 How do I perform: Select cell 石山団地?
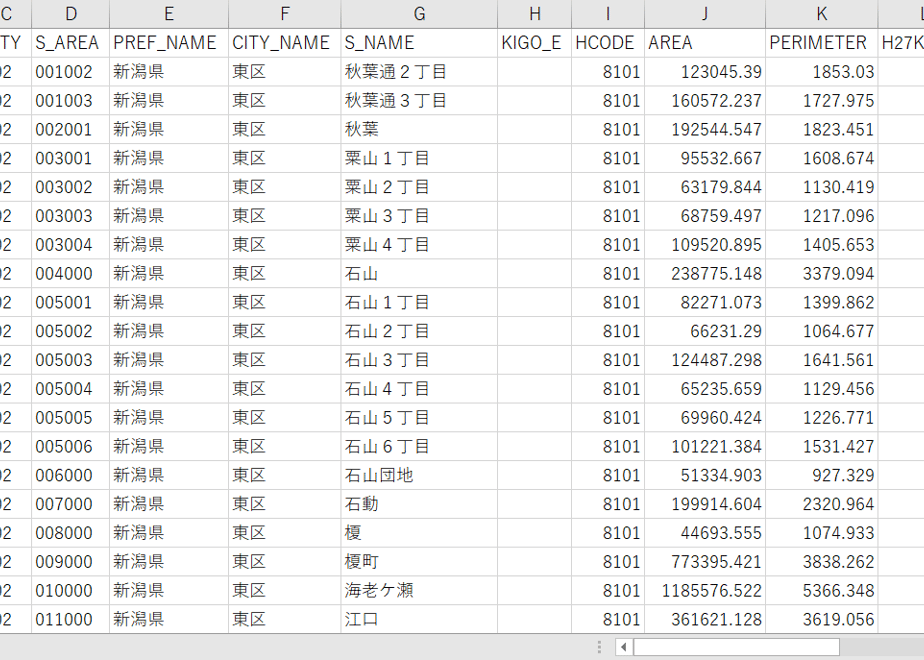(419, 476)
